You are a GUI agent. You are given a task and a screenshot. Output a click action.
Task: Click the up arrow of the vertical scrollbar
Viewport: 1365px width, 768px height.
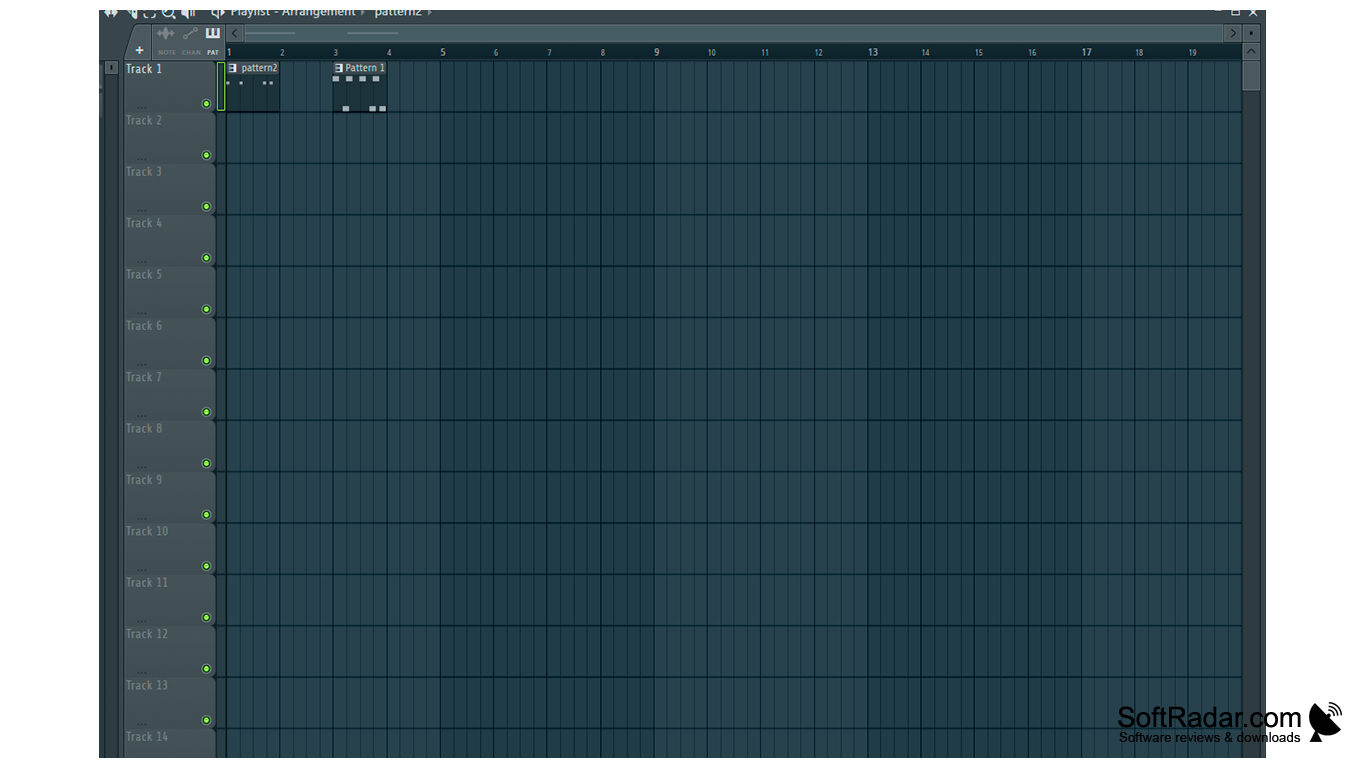1251,51
